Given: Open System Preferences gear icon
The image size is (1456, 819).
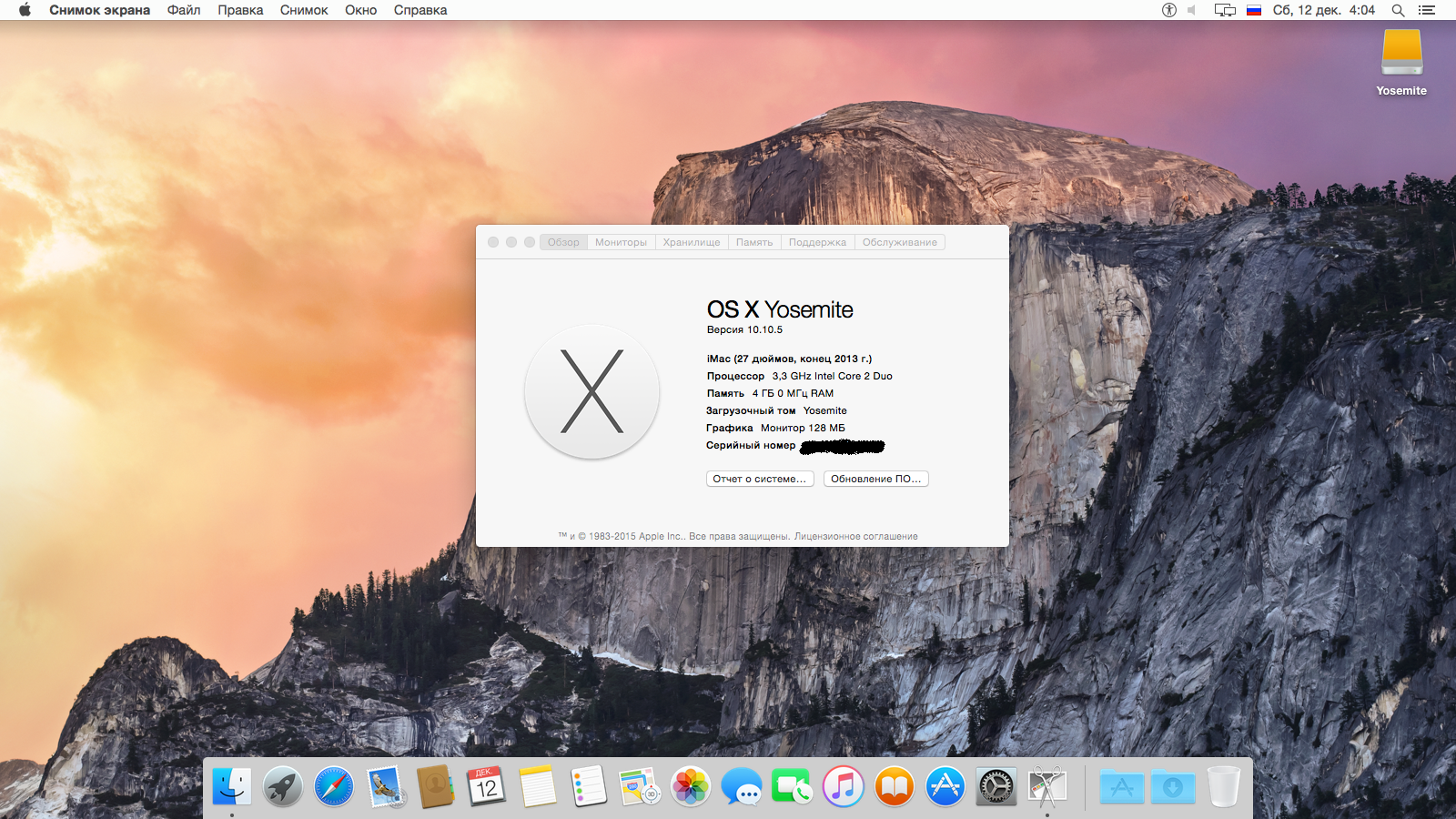Looking at the screenshot, I should [x=996, y=786].
